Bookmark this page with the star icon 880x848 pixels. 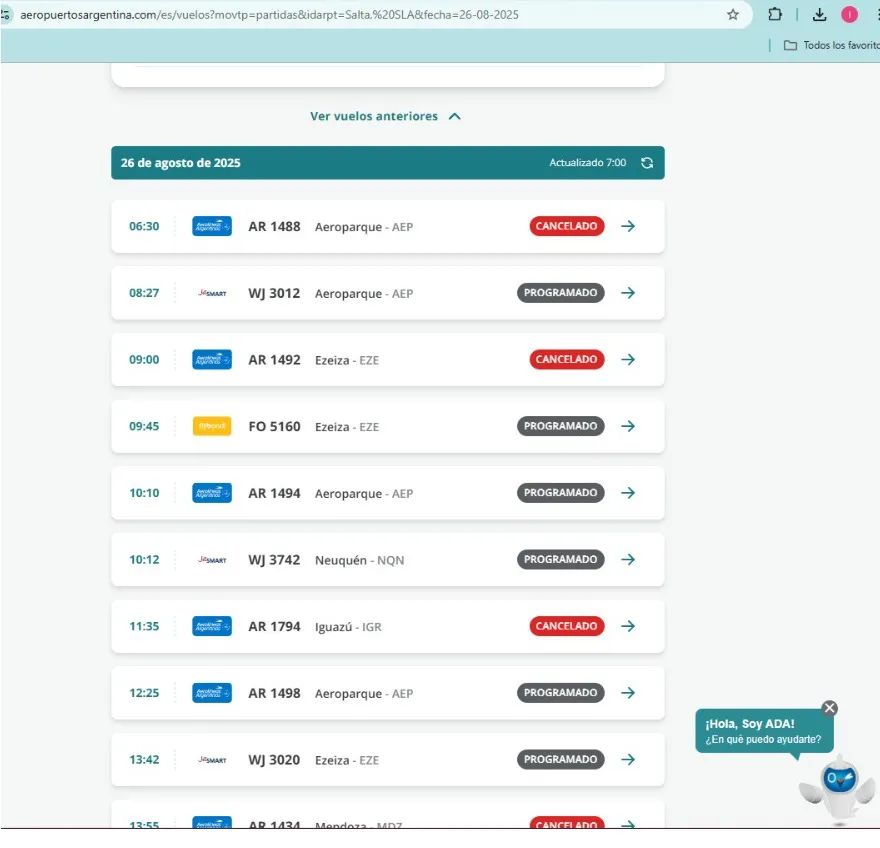(x=733, y=15)
